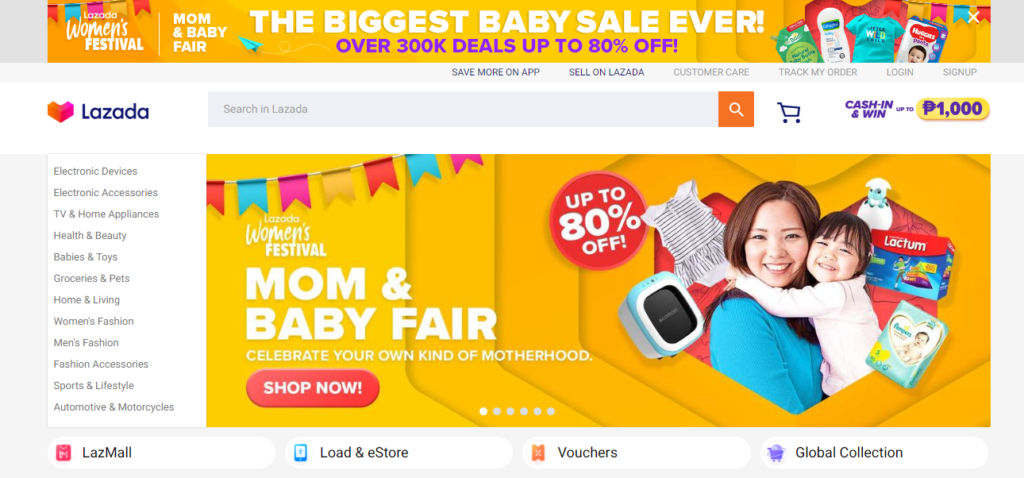Close the top baby sale banner
Screen dimensions: 1024x478
pyautogui.click(x=973, y=18)
